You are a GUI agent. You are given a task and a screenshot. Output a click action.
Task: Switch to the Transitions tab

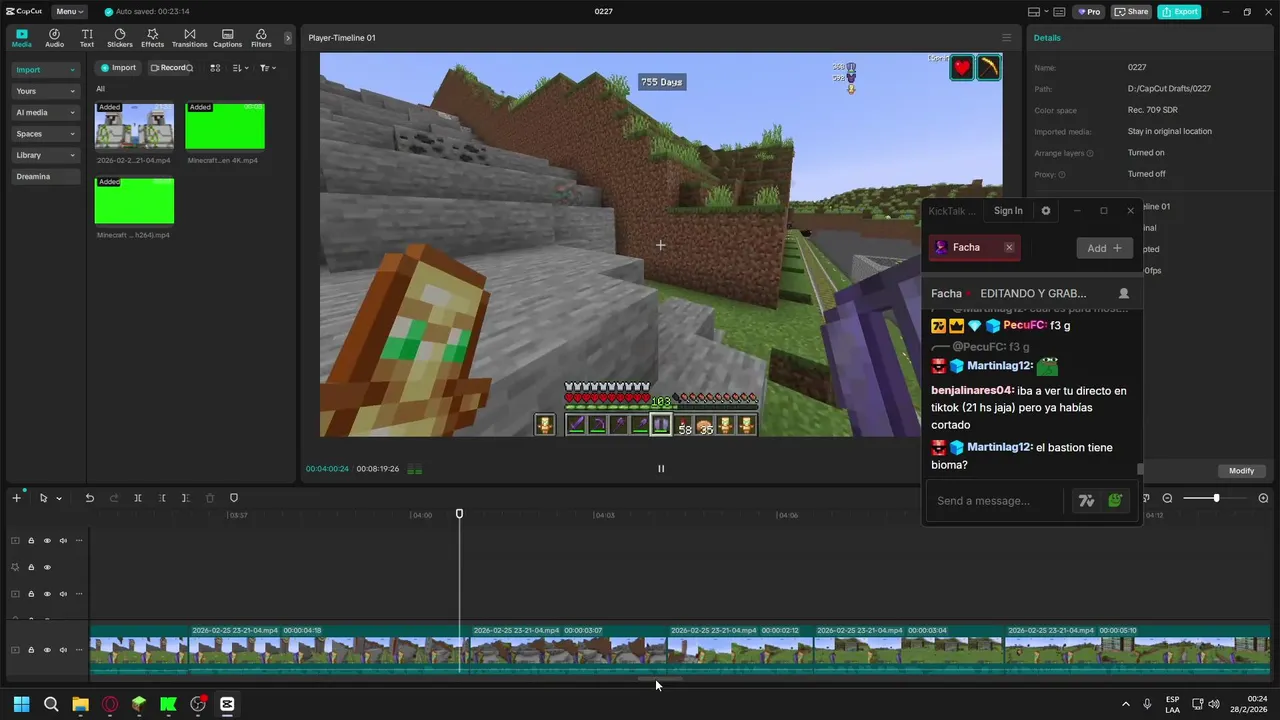point(189,38)
